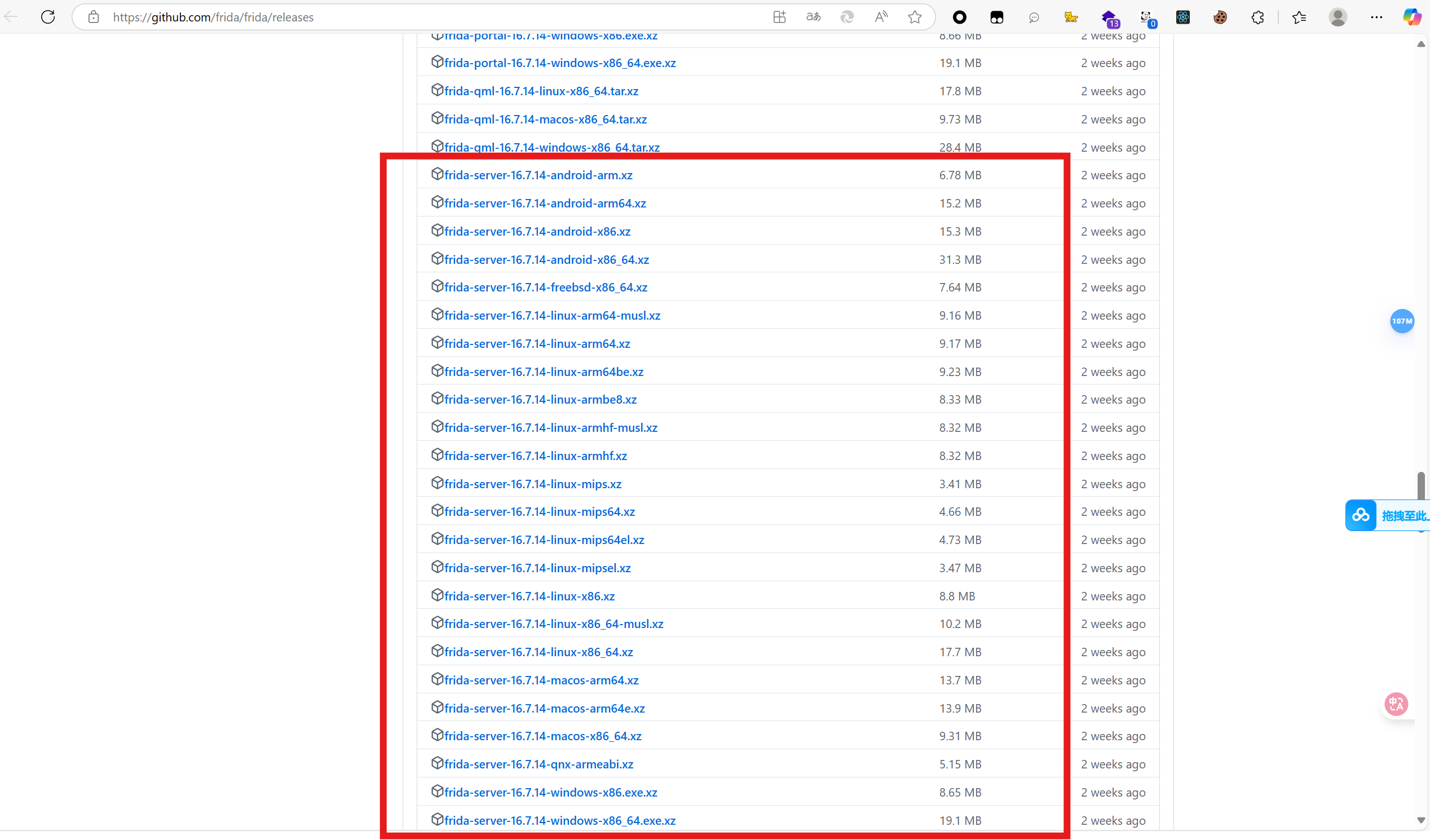
Task: Click the user profile avatar
Action: (x=1338, y=17)
